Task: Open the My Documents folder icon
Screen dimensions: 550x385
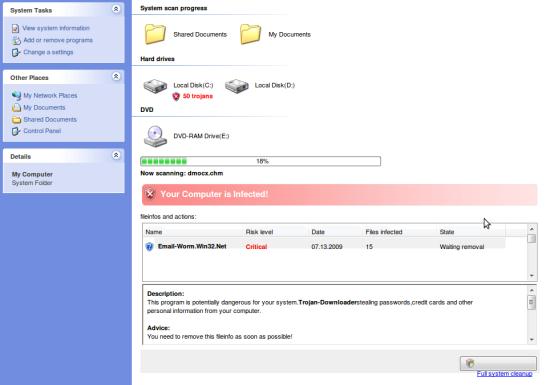Action: (x=250, y=34)
